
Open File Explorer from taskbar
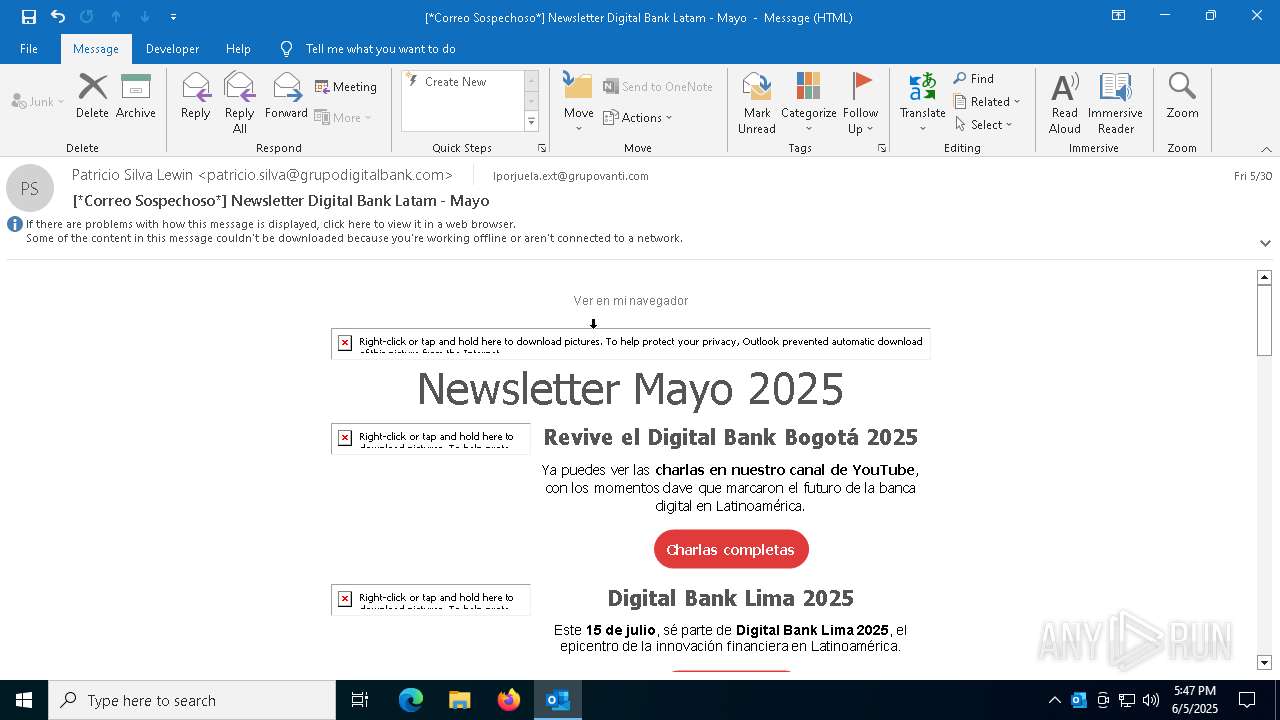pos(460,700)
